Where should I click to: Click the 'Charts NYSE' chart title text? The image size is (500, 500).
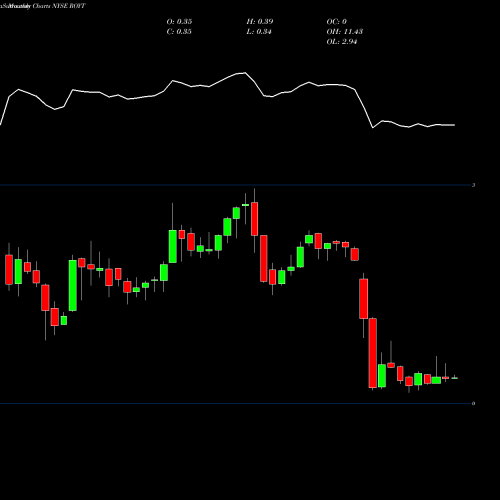pos(50,6)
